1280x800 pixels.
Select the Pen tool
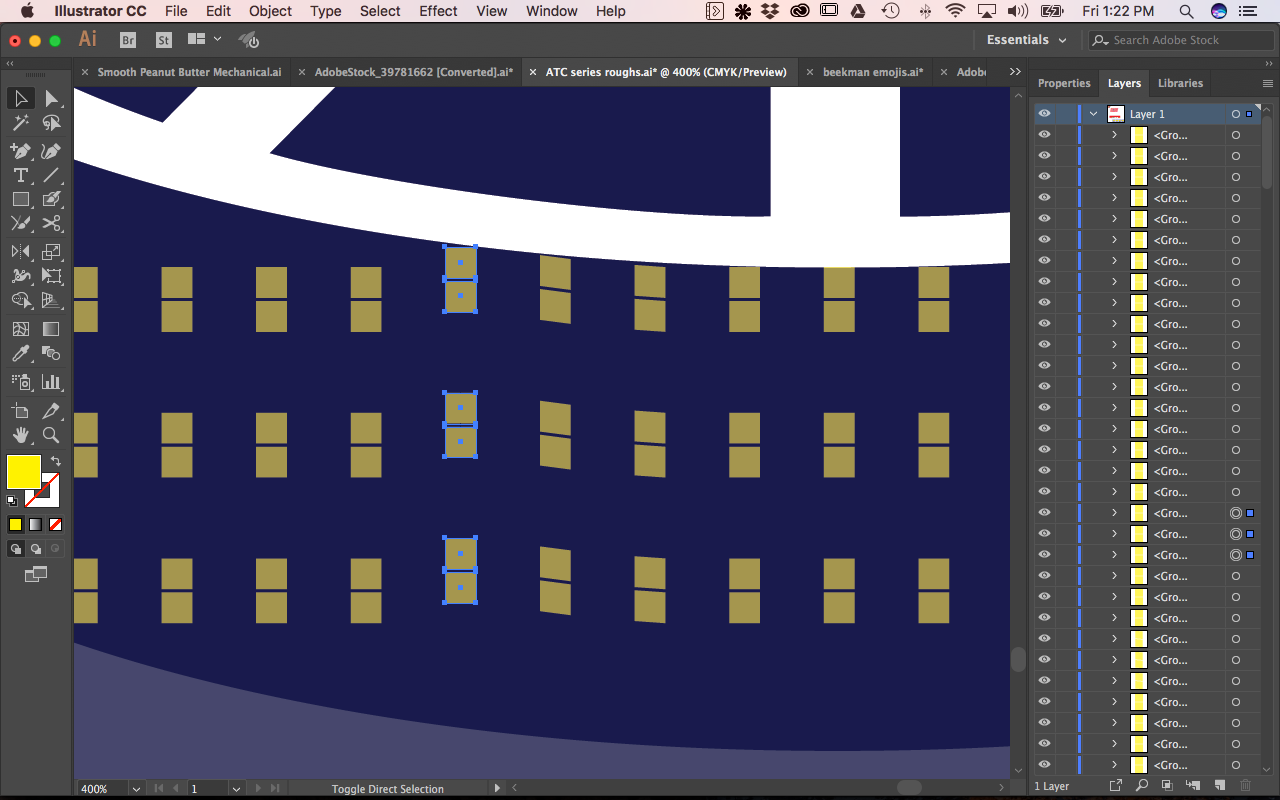click(20, 150)
